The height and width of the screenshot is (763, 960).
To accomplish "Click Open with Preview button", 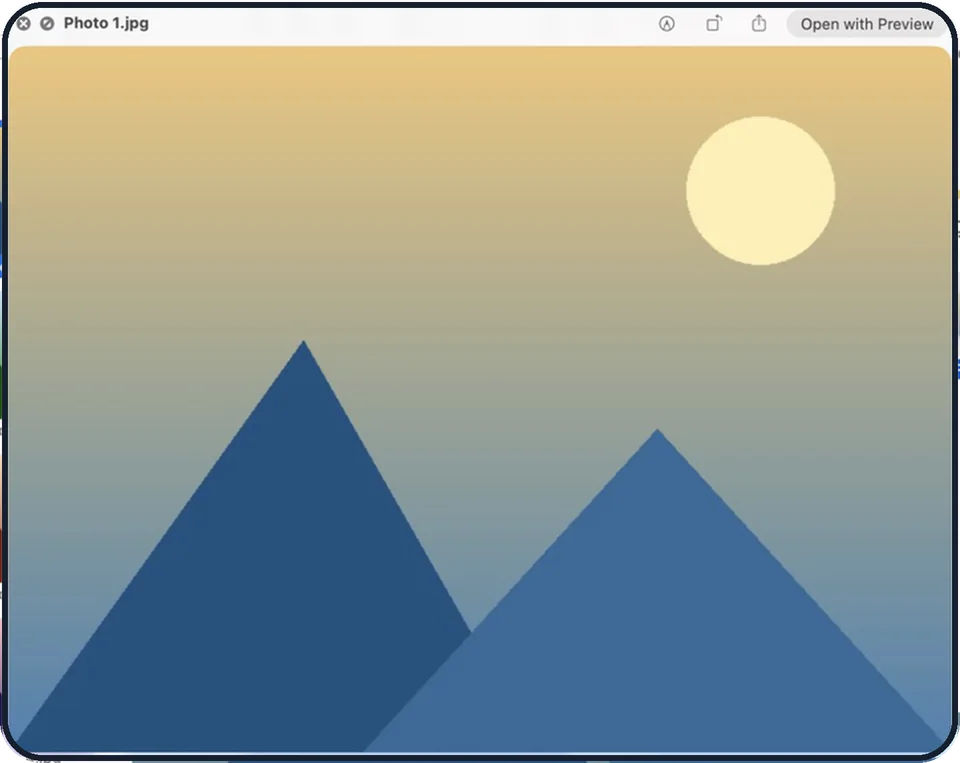I will tap(867, 24).
